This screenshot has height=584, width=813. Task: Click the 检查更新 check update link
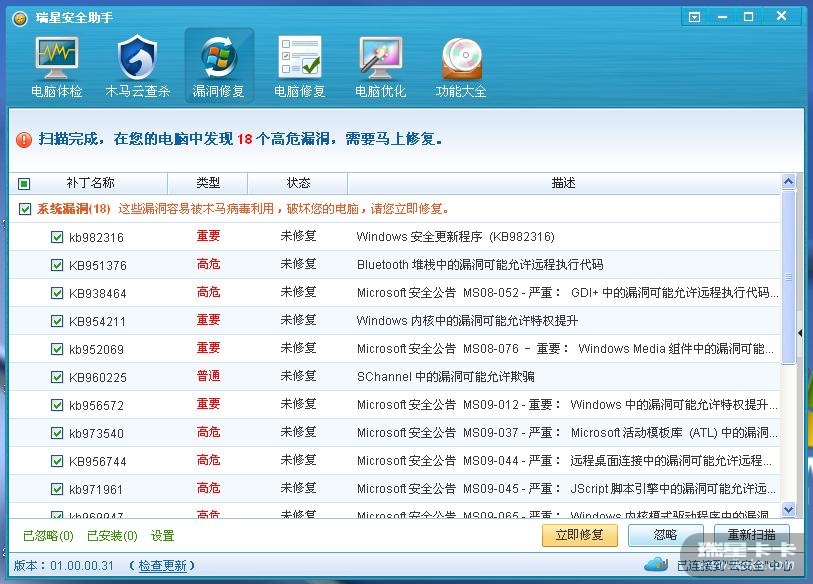click(162, 566)
